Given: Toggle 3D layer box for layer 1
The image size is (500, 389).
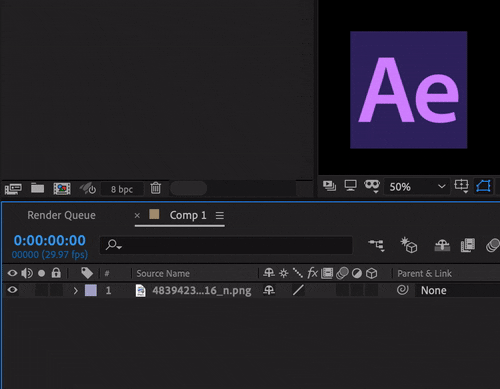Looking at the screenshot, I should pyautogui.click(x=371, y=290).
